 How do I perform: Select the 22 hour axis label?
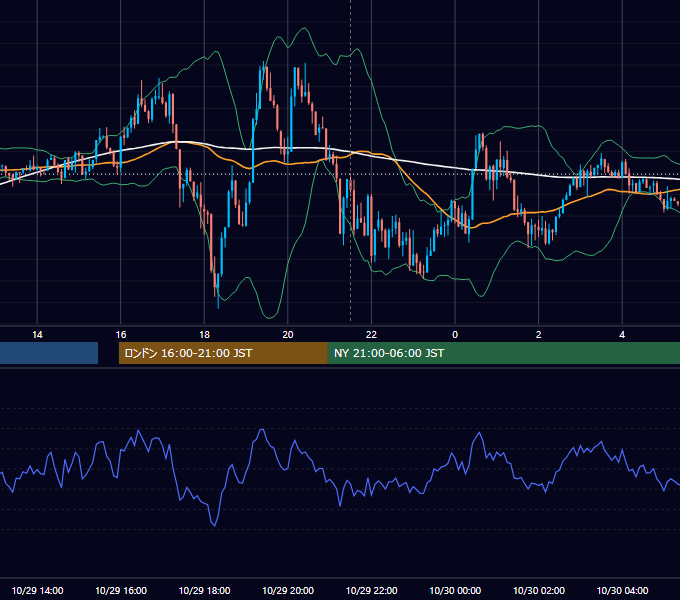click(x=371, y=335)
